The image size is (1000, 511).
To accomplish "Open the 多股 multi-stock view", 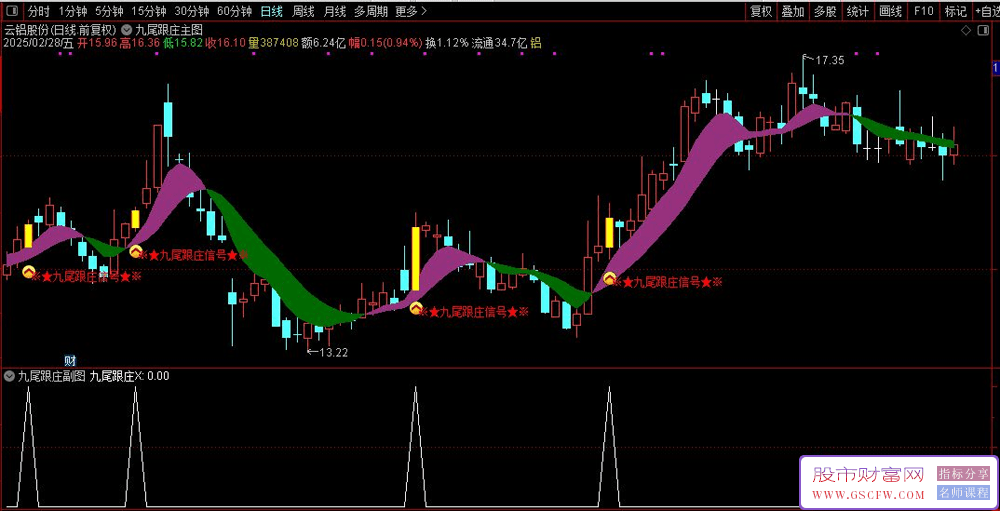I will click(x=825, y=11).
